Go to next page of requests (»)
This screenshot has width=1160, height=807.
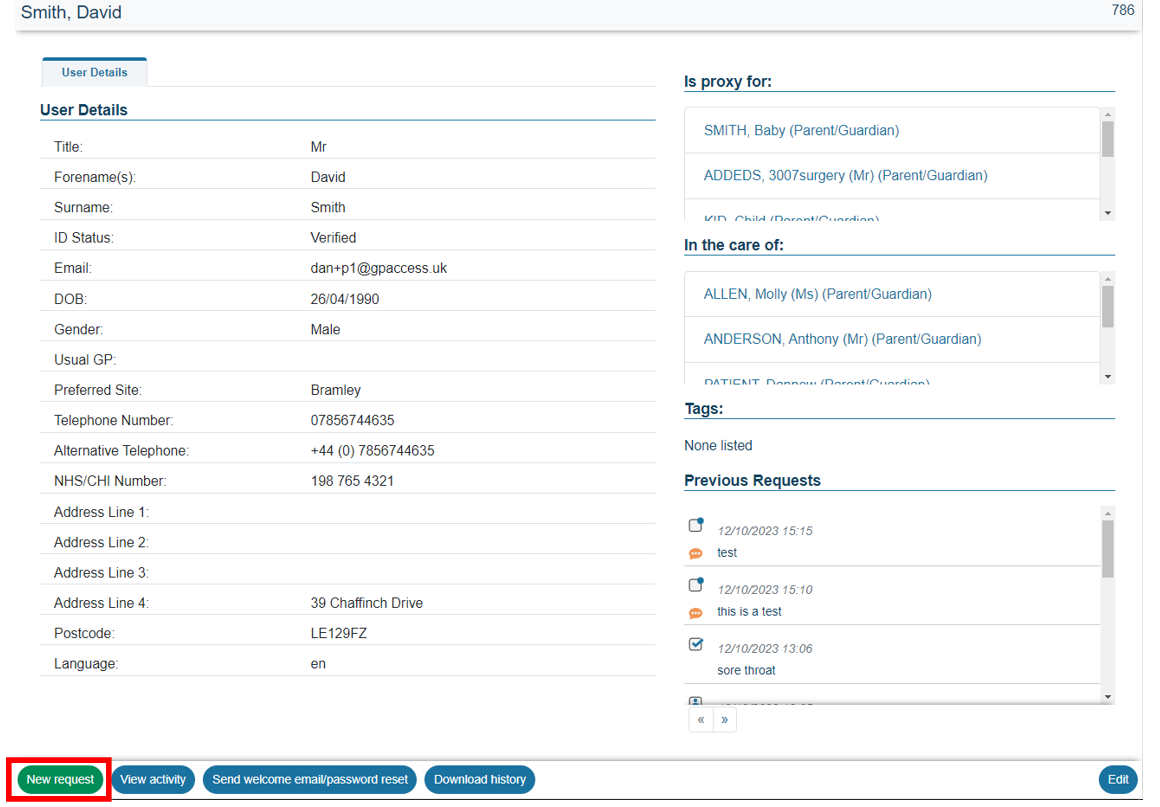725,720
